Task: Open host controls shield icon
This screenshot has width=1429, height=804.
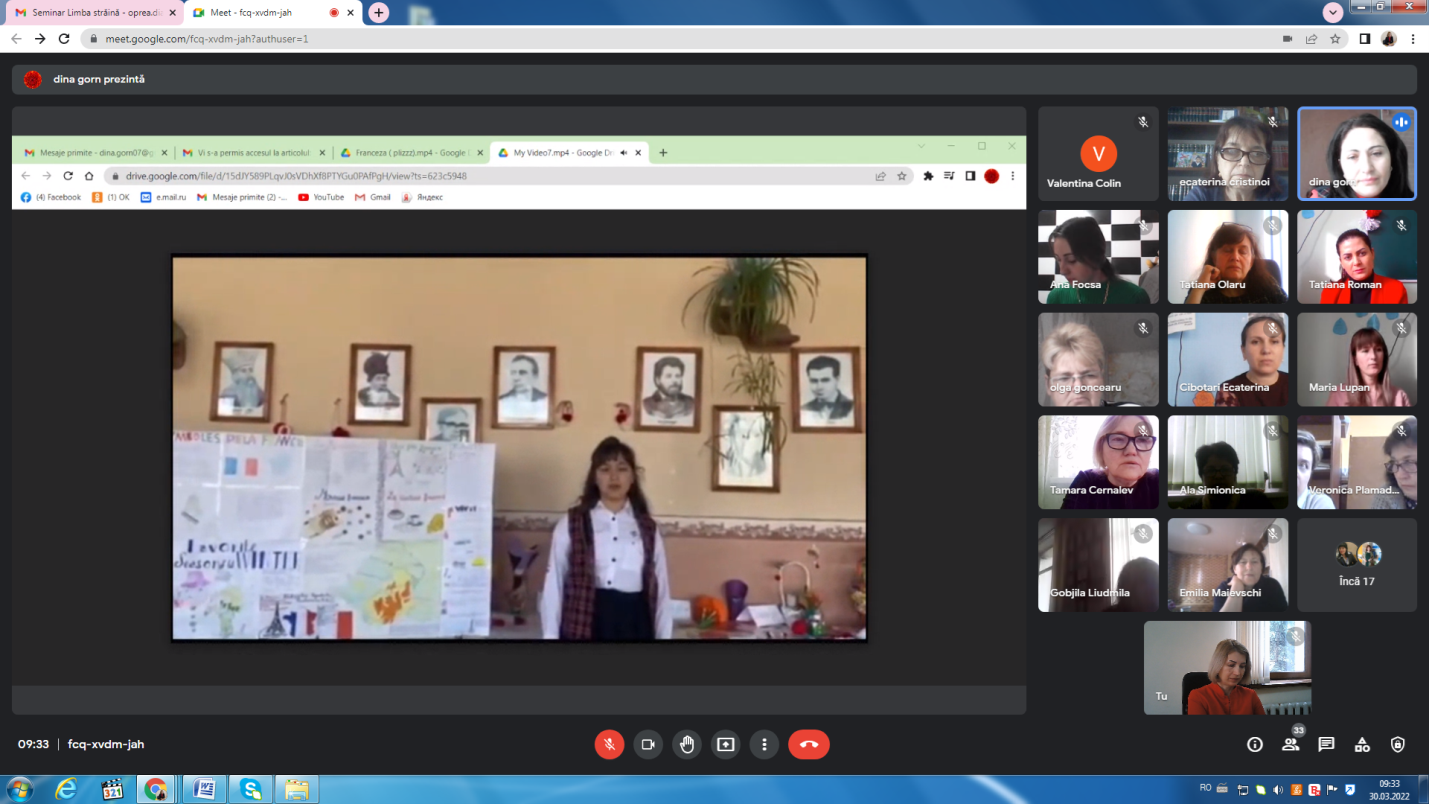Action: click(1398, 744)
